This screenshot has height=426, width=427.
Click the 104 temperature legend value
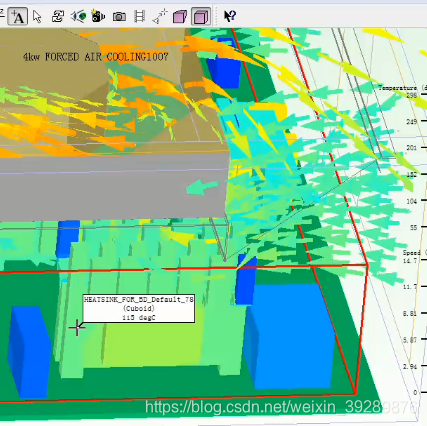411,201
